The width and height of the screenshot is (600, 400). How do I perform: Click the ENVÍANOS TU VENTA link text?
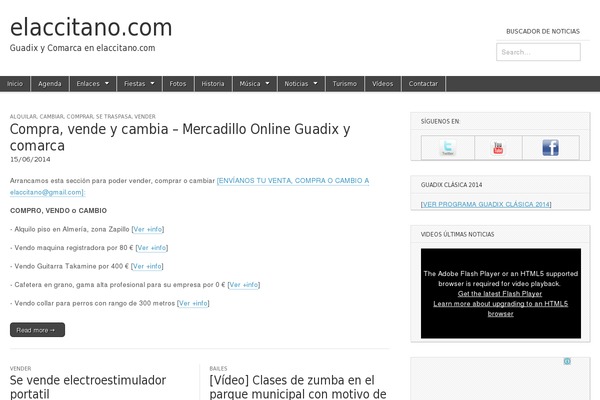(x=293, y=181)
